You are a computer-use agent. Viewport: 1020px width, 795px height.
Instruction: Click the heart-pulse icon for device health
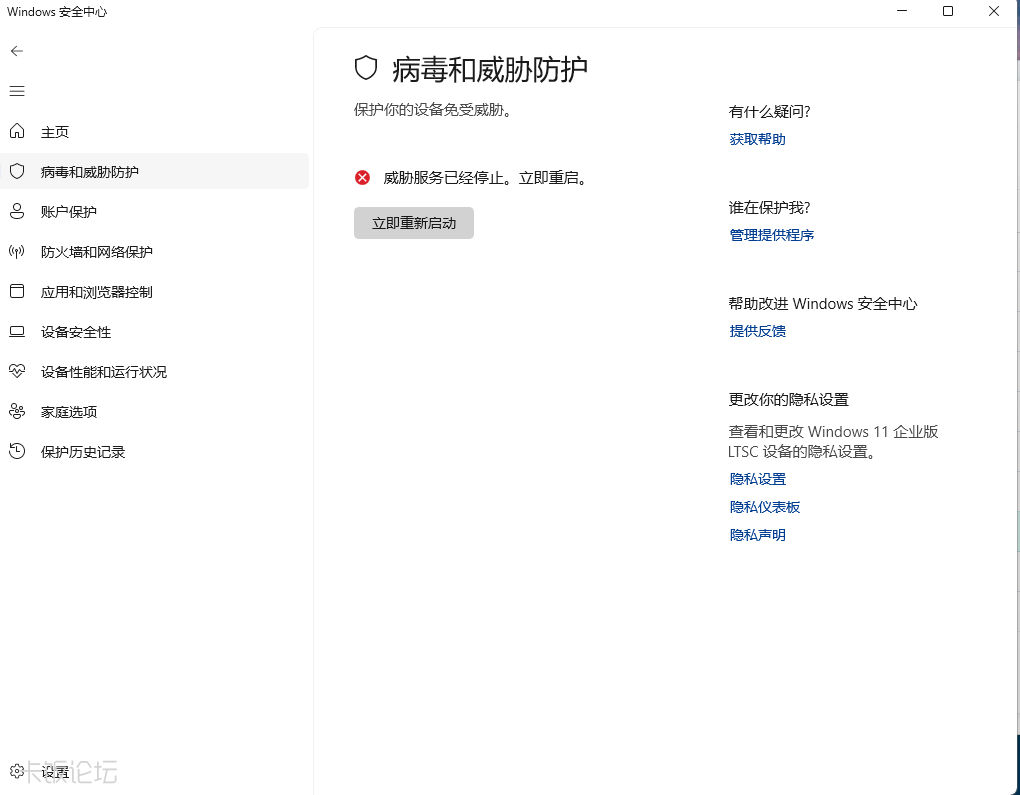[17, 371]
